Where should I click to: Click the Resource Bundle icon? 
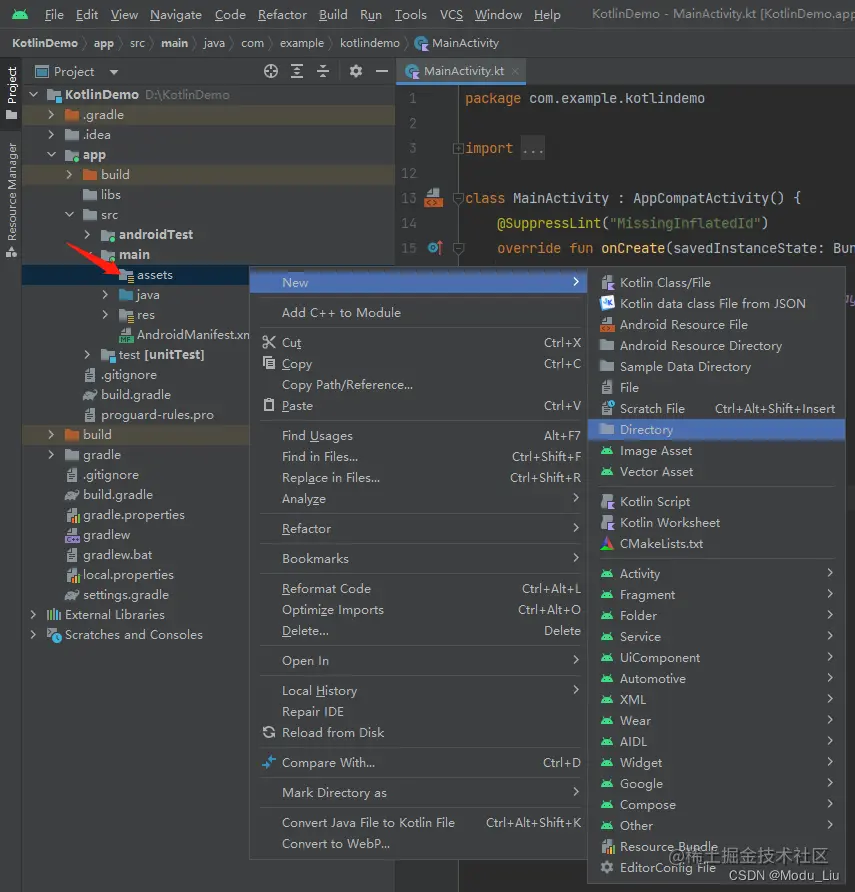608,846
